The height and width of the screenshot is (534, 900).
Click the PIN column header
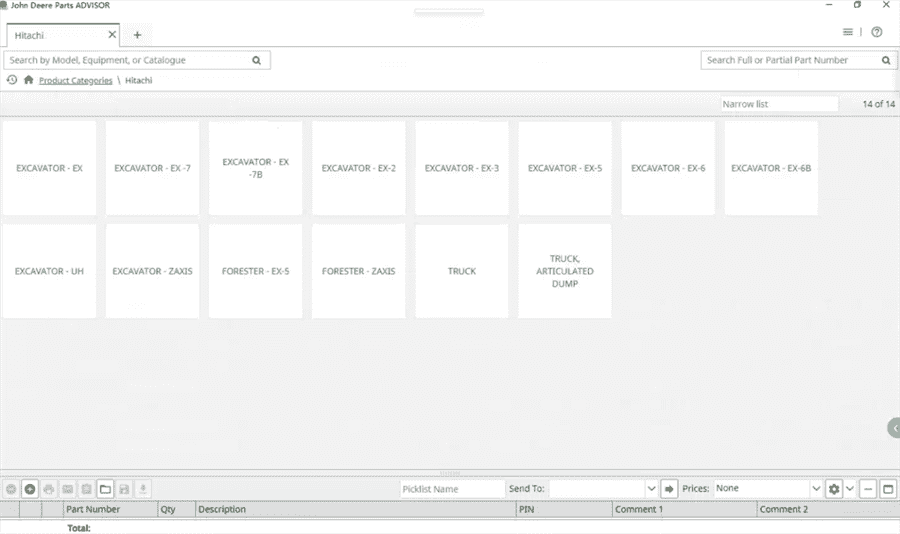[x=564, y=509]
